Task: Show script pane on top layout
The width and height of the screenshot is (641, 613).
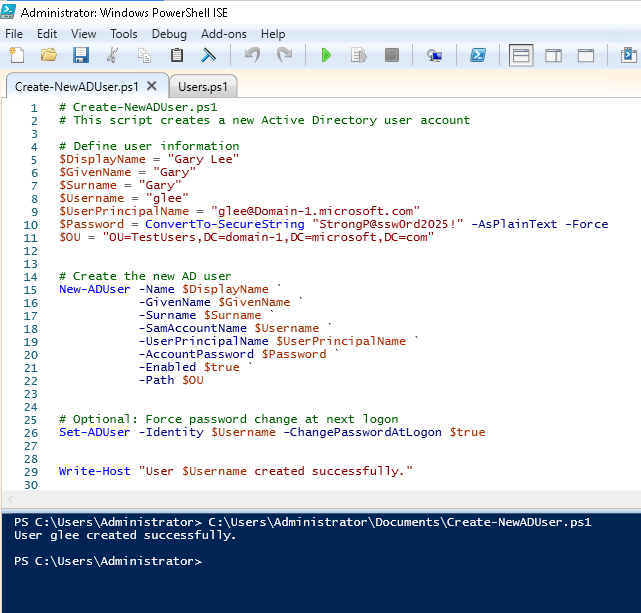Action: pyautogui.click(x=521, y=55)
